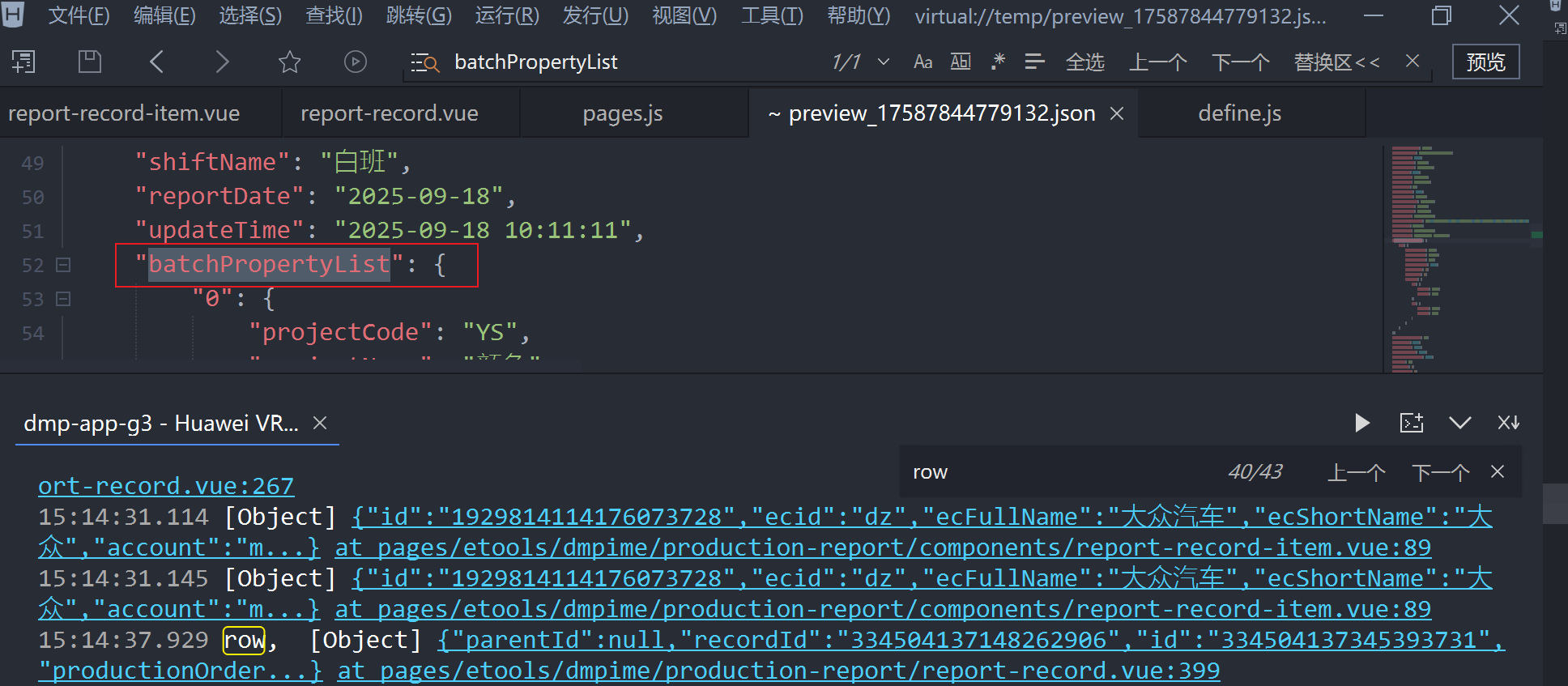The width and height of the screenshot is (1568, 686).
Task: Toggle whole-word match search option
Action: 961,62
